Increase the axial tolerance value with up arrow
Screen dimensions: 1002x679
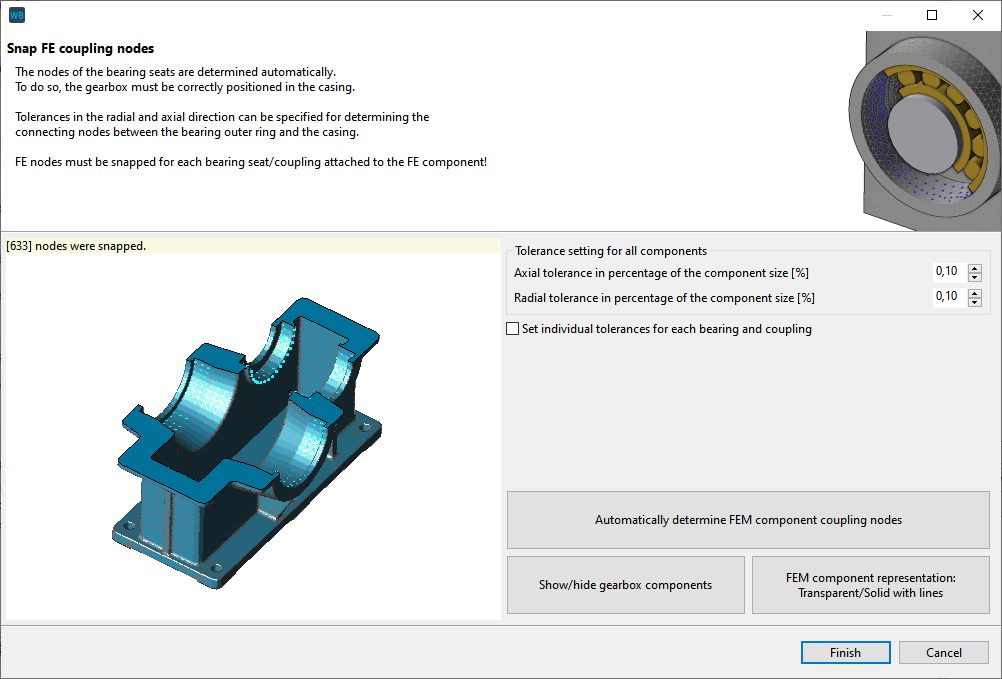[x=973, y=267]
